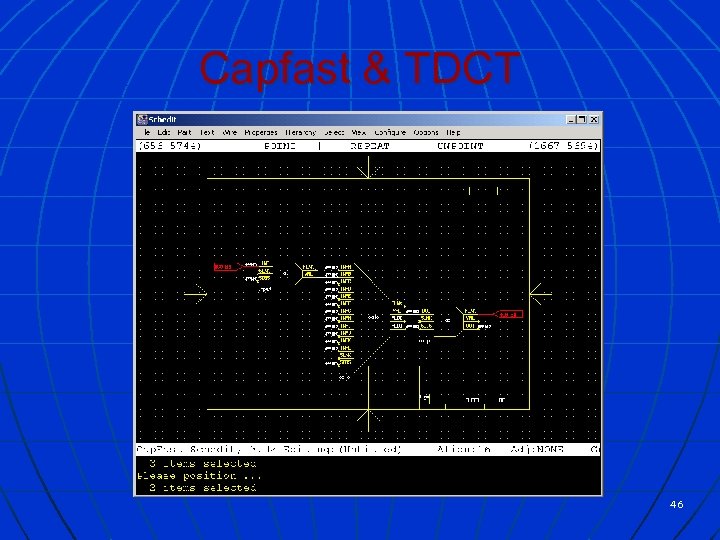Close the Schedit window
720x540 pixels.
[x=594, y=119]
